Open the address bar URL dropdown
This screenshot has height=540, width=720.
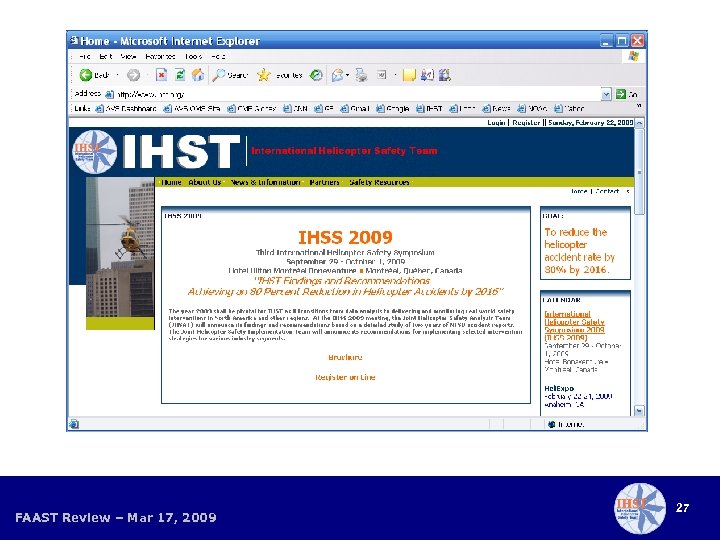(606, 94)
